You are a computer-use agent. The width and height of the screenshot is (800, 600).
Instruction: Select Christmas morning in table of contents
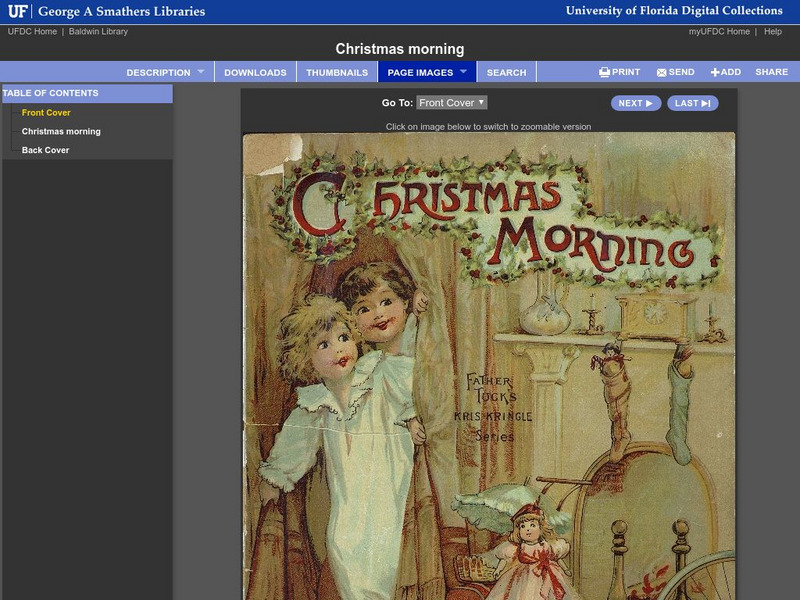[61, 132]
